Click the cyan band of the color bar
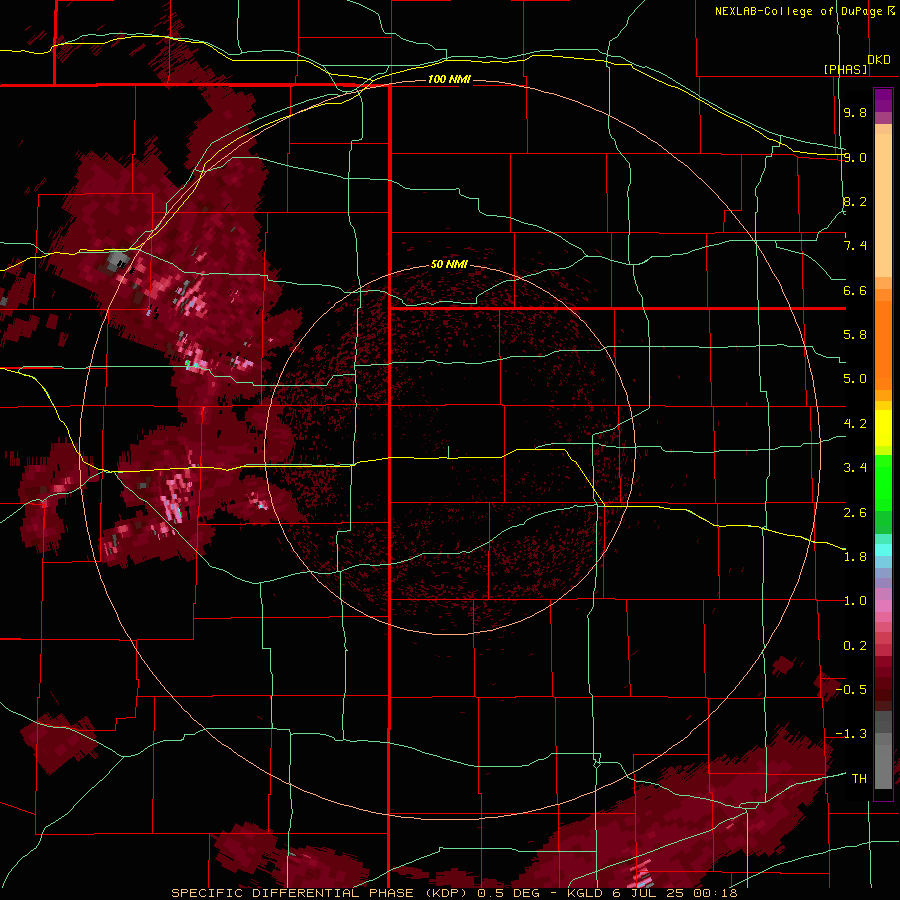The width and height of the screenshot is (900, 900). [x=883, y=550]
